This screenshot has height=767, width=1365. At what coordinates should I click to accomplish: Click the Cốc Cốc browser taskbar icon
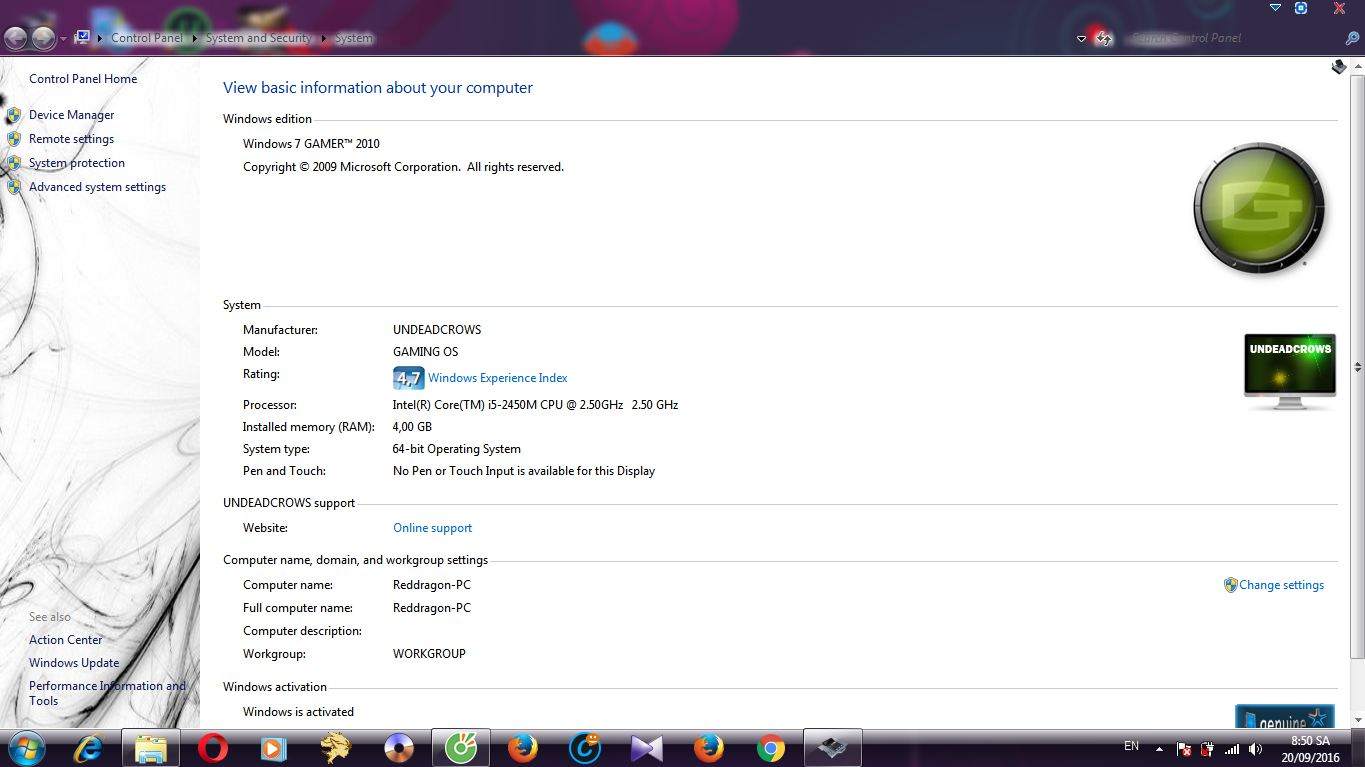[461, 747]
